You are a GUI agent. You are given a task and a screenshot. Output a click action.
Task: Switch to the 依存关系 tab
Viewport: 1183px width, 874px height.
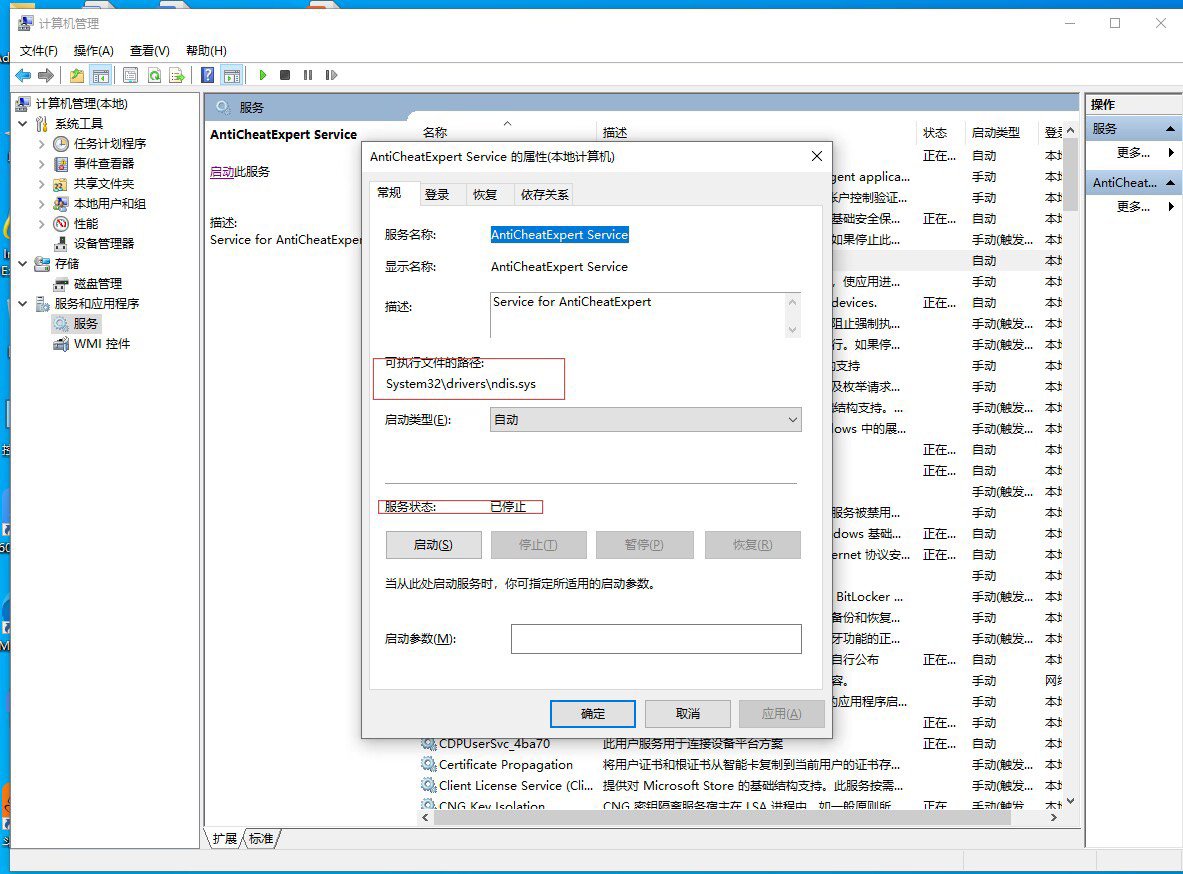coord(545,195)
